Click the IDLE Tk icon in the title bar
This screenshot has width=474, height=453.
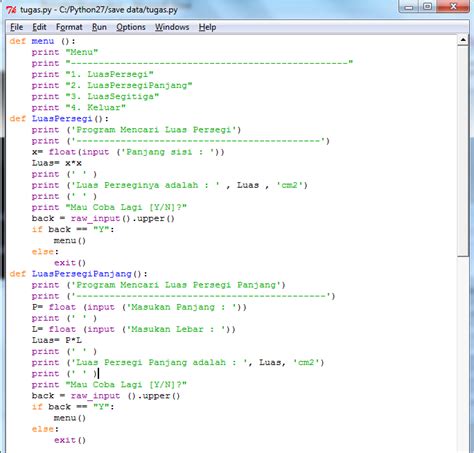11,10
